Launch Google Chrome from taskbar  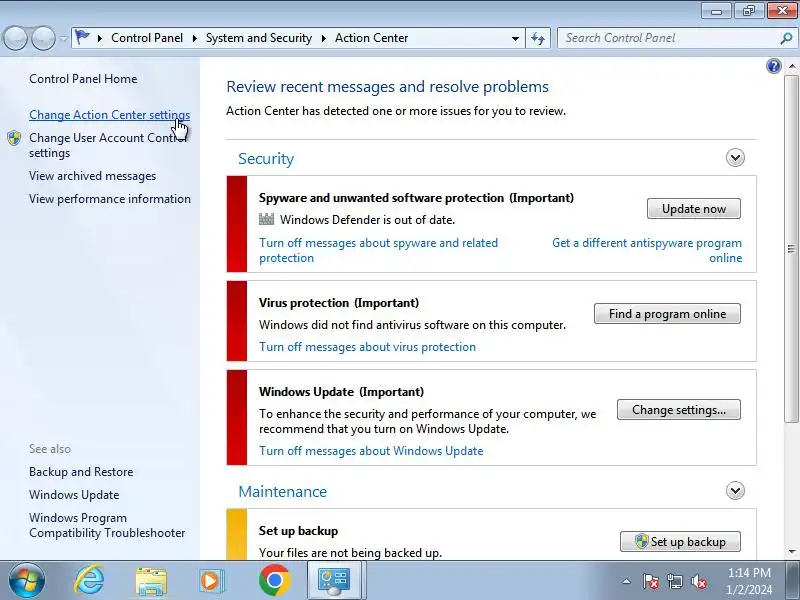tap(274, 581)
